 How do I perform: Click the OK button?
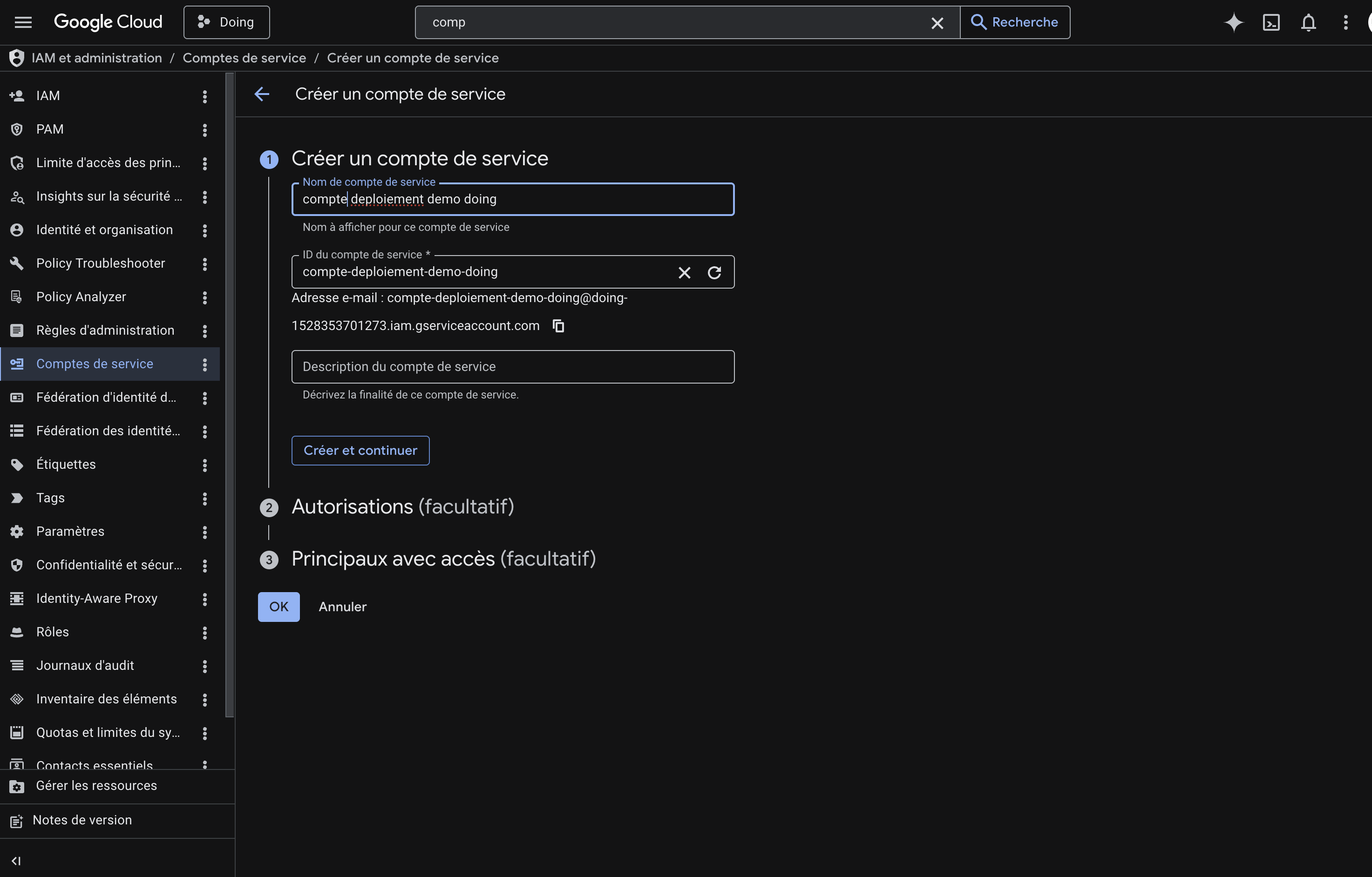pos(278,607)
